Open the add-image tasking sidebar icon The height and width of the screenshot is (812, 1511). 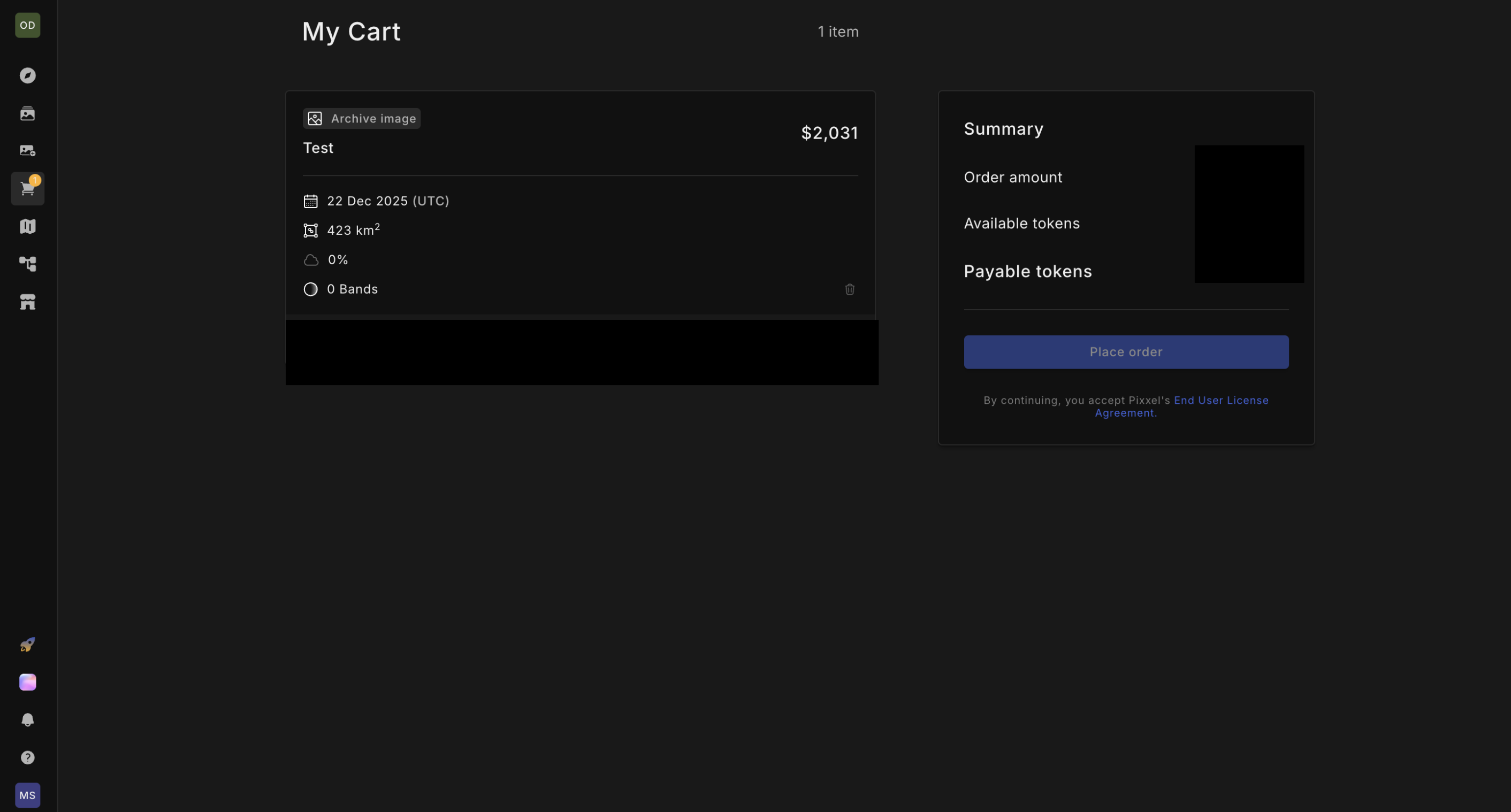tap(28, 151)
